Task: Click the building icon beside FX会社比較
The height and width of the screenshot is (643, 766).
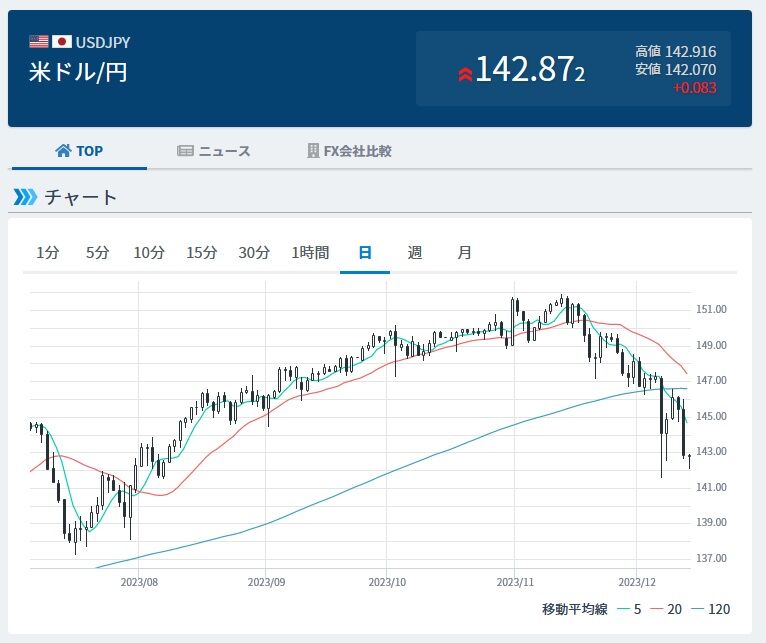Action: 313,151
